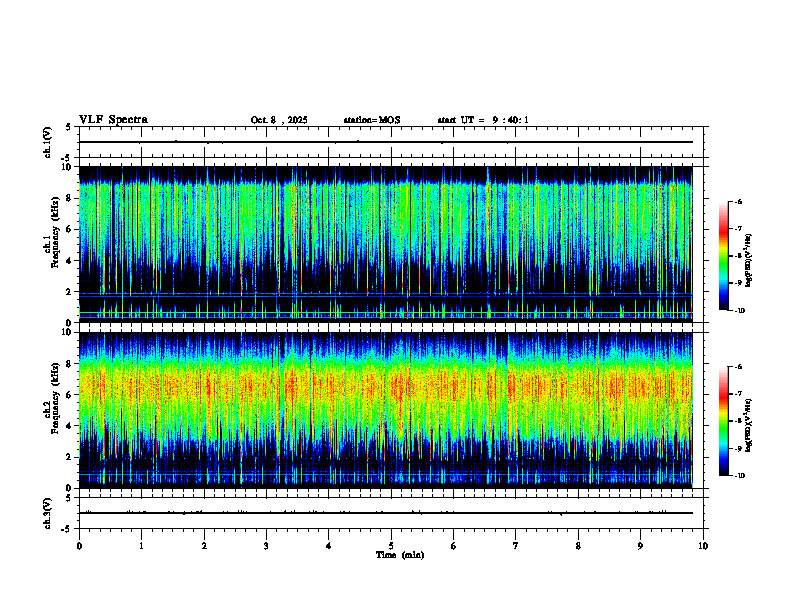Screen dimensions: 792x612
Task: Click the "Time (min)" axis label
Action: click(x=400, y=555)
